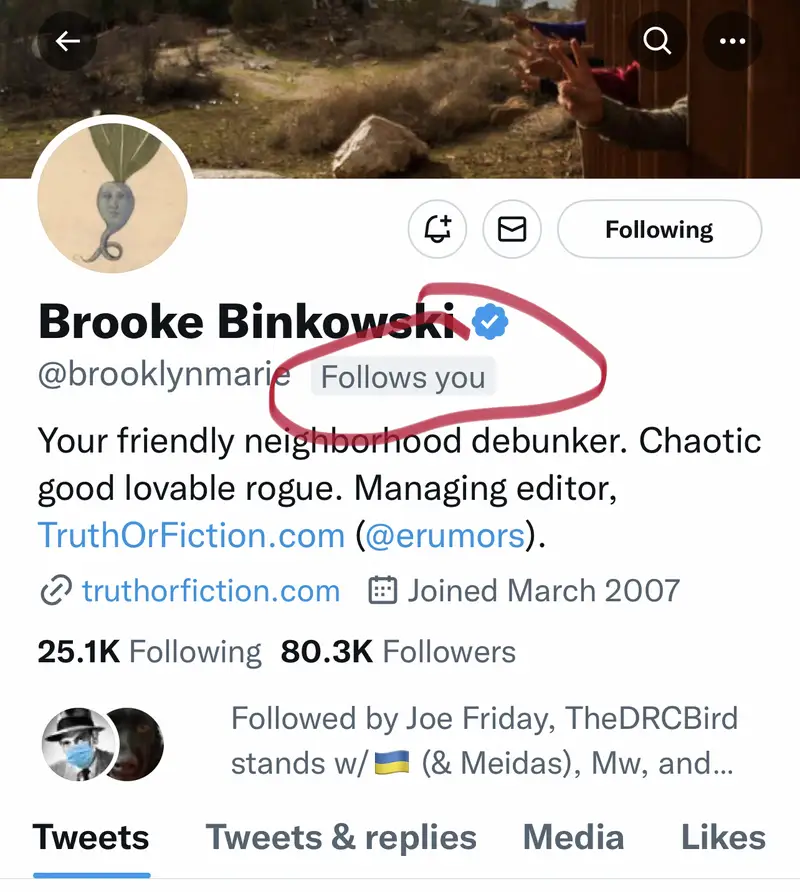This screenshot has width=800, height=892.
Task: Visit the truthorfiction.com website link
Action: (211, 590)
